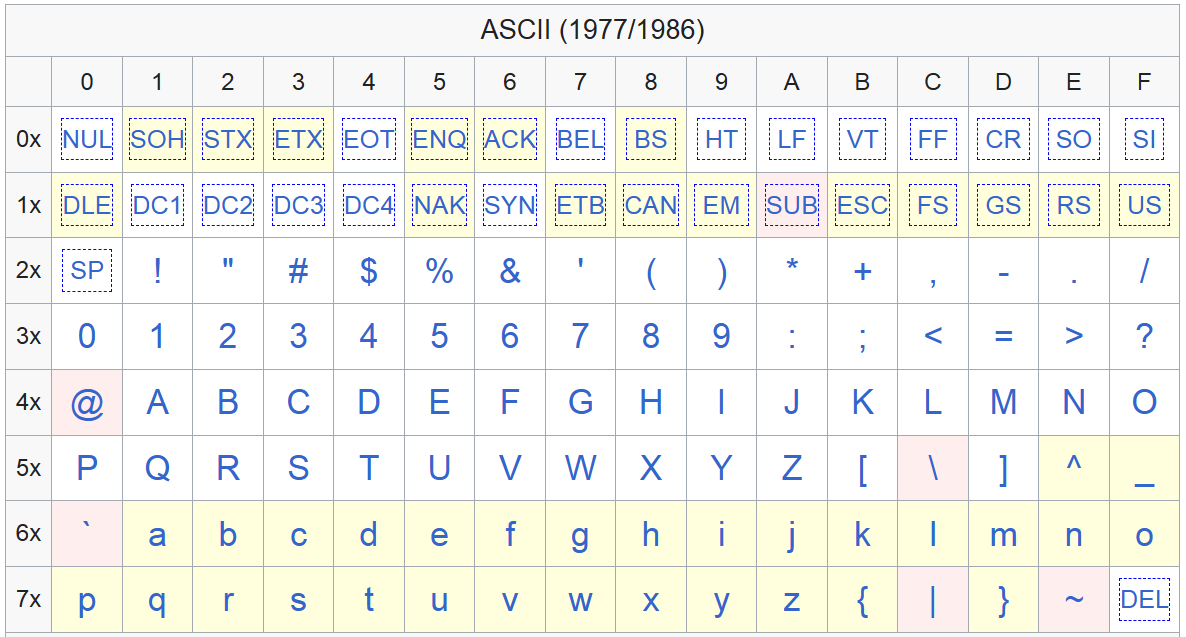Click the lowercase letter g link
1186x637 pixels.
coord(580,537)
